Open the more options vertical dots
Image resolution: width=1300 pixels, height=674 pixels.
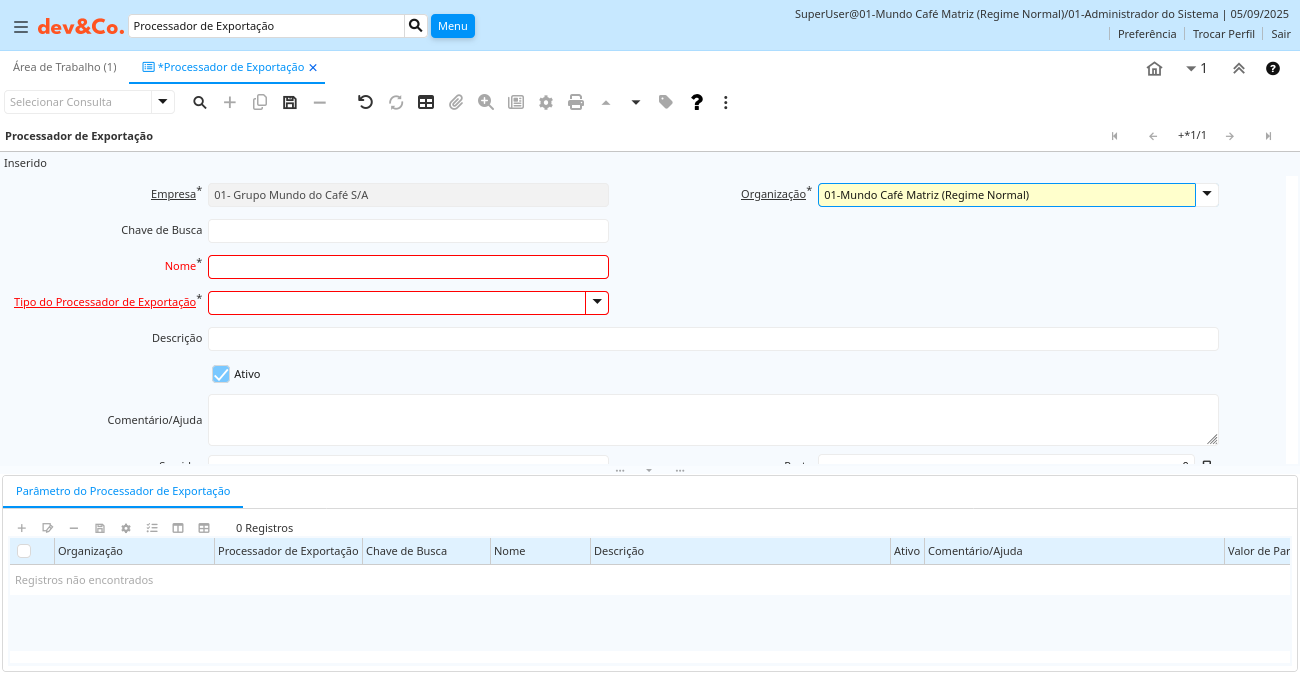point(726,102)
